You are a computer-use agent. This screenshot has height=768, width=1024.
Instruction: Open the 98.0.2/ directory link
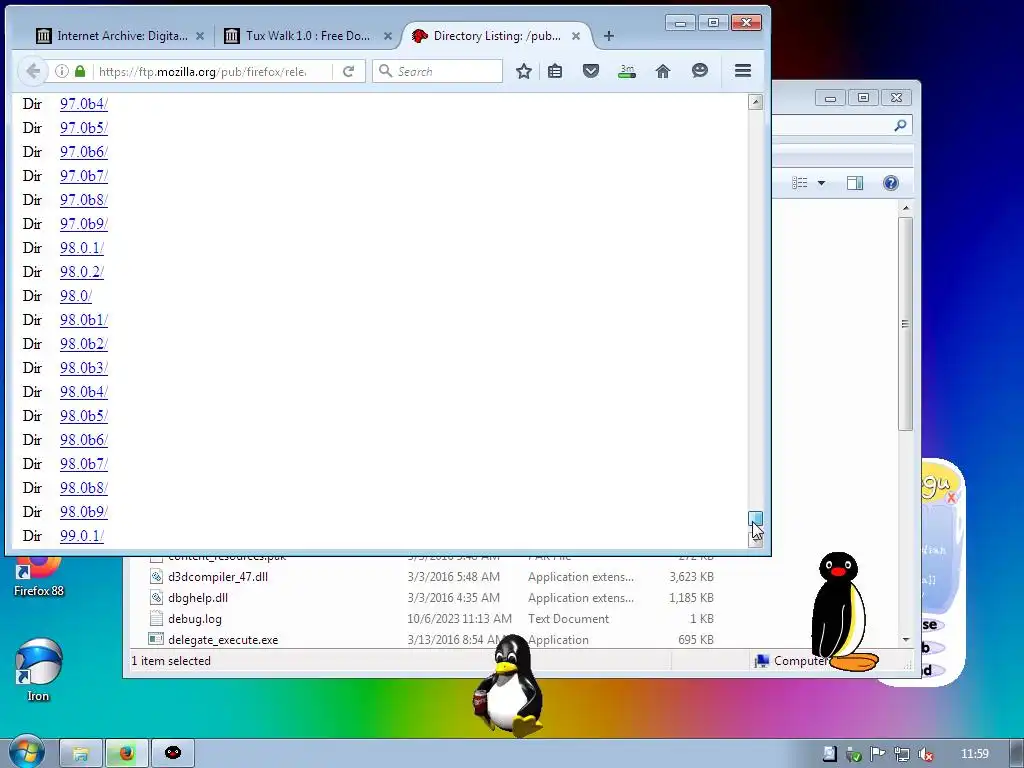coord(82,272)
